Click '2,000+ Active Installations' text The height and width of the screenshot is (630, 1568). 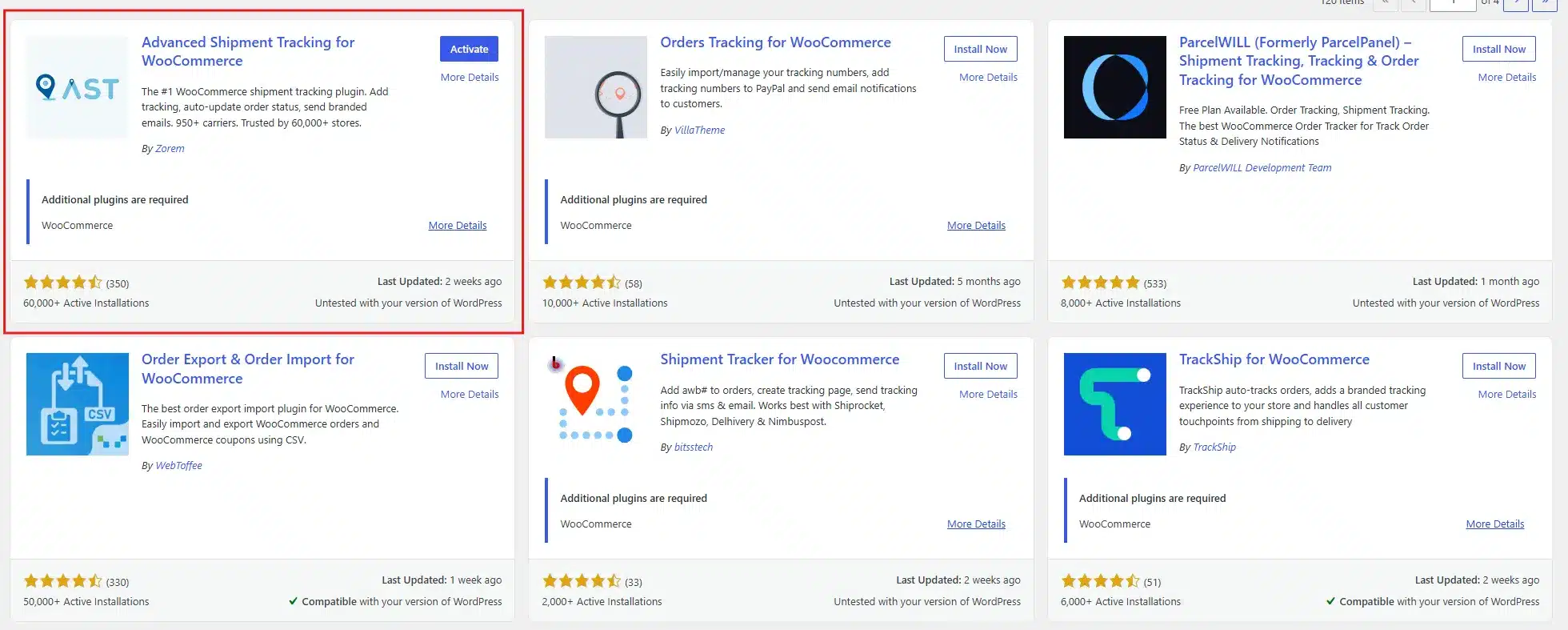pos(602,601)
